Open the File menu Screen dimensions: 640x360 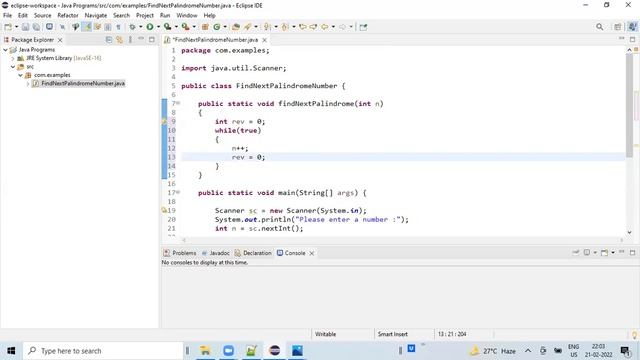point(7,16)
